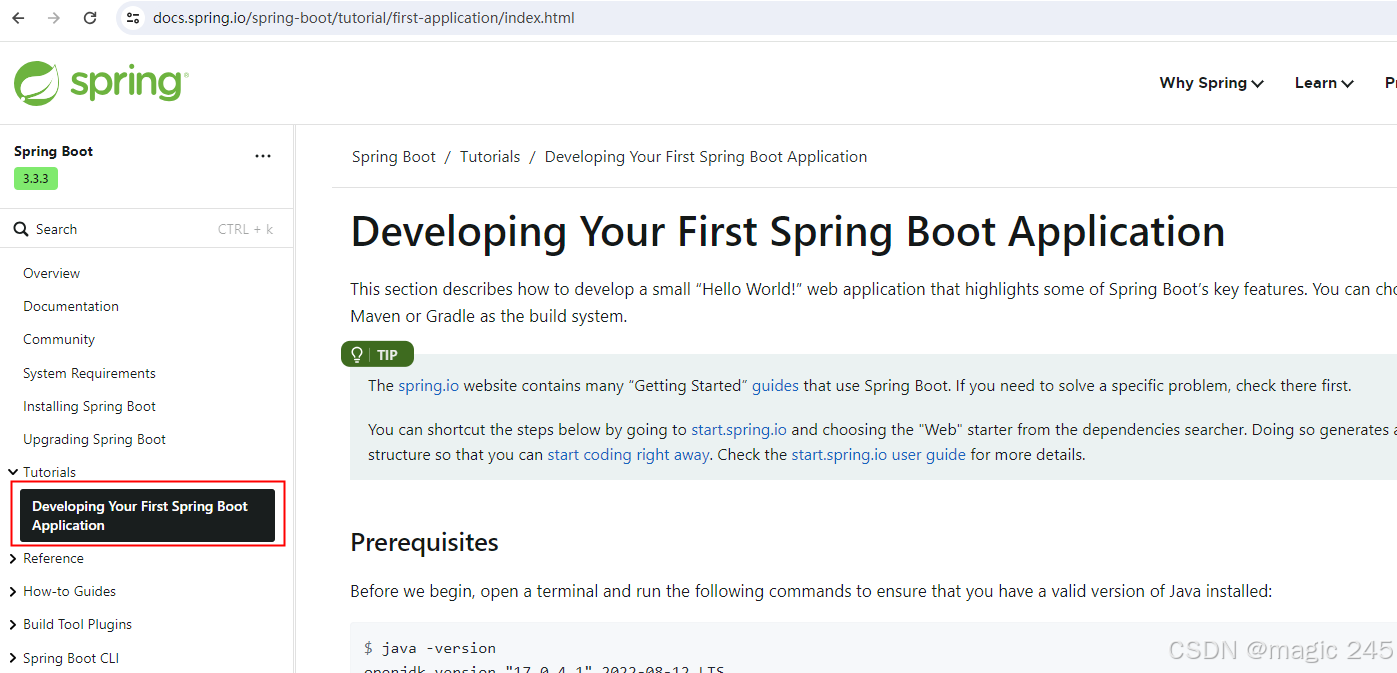Open the start.spring.io user guide link
Viewport: 1397px width, 673px height.
point(878,454)
